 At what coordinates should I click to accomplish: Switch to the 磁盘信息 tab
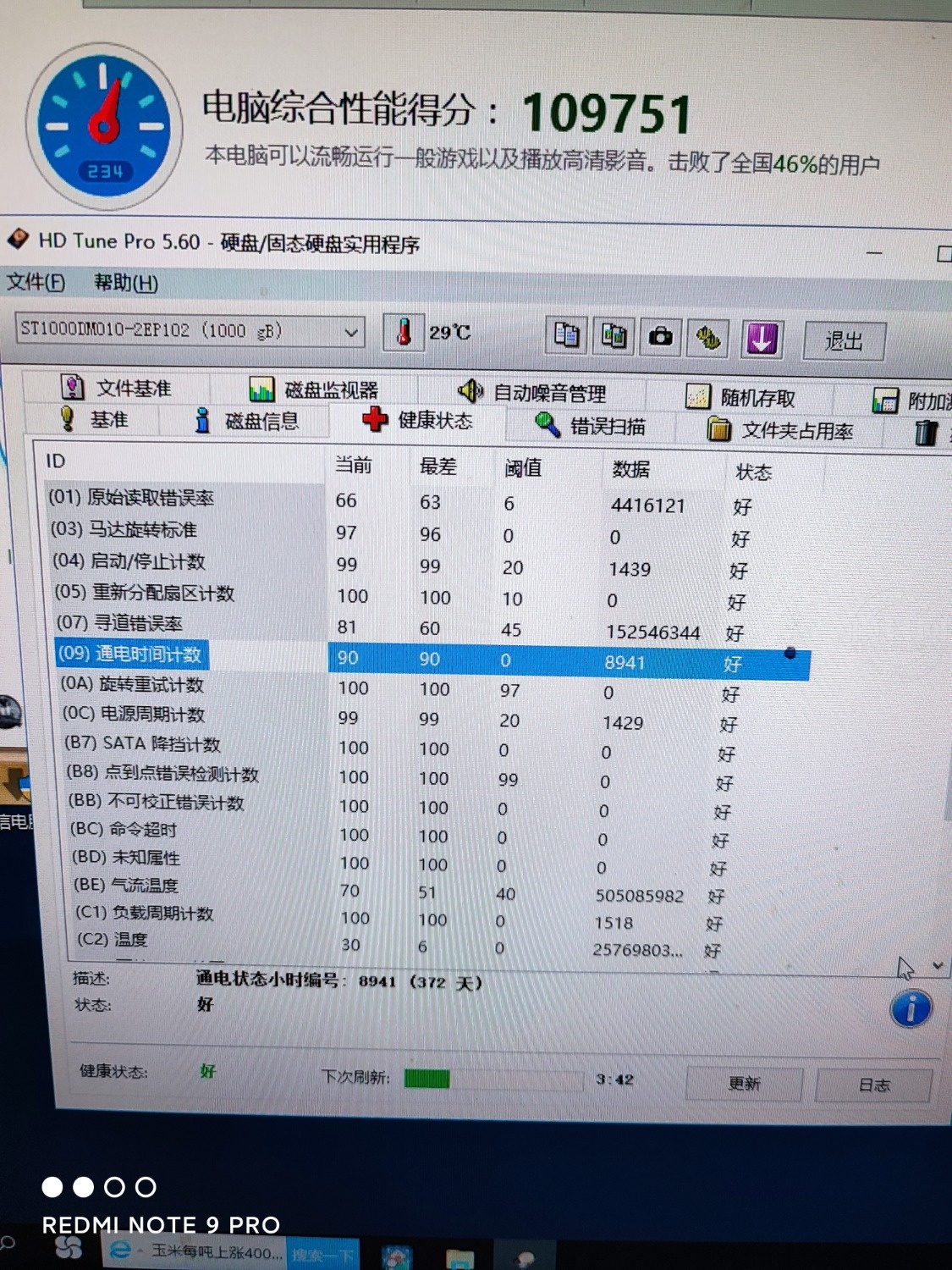248,421
